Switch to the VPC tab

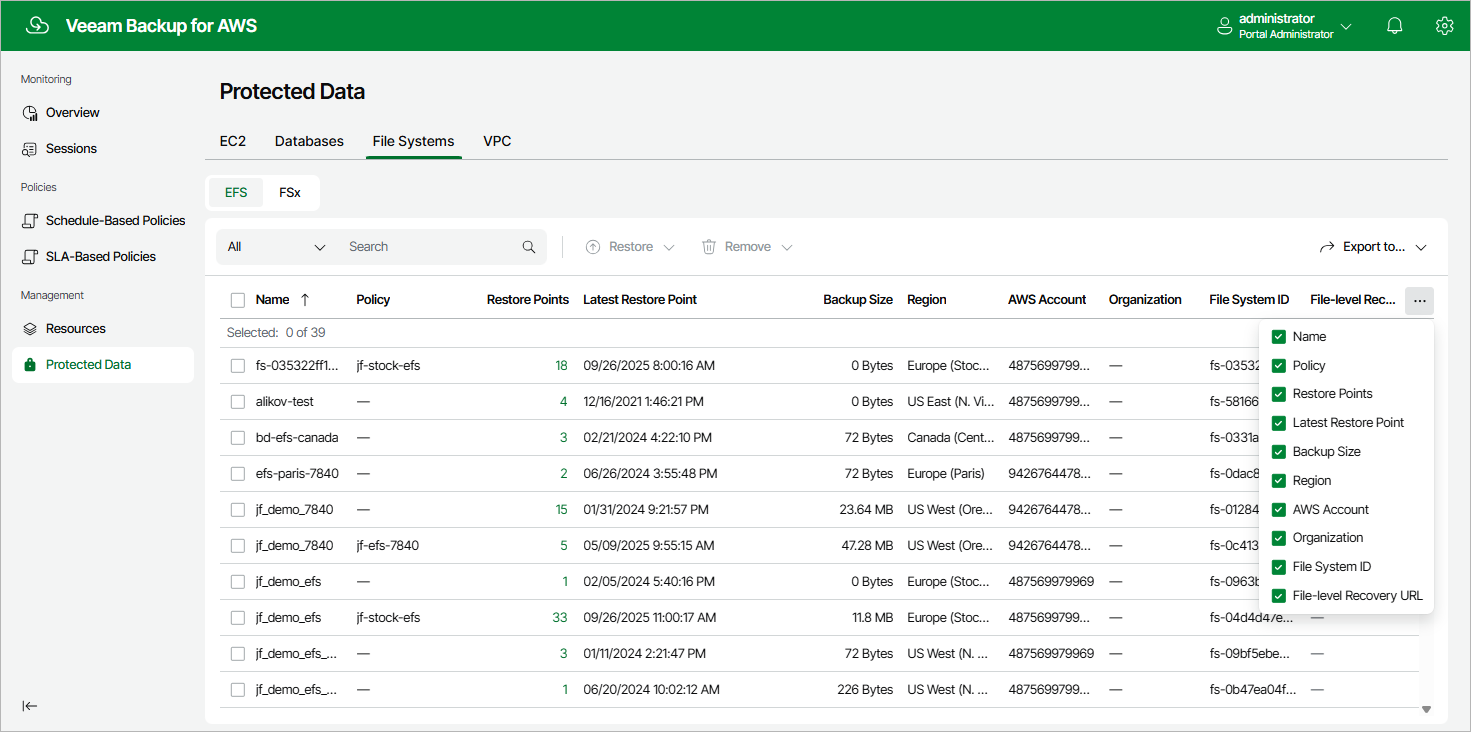(x=497, y=141)
